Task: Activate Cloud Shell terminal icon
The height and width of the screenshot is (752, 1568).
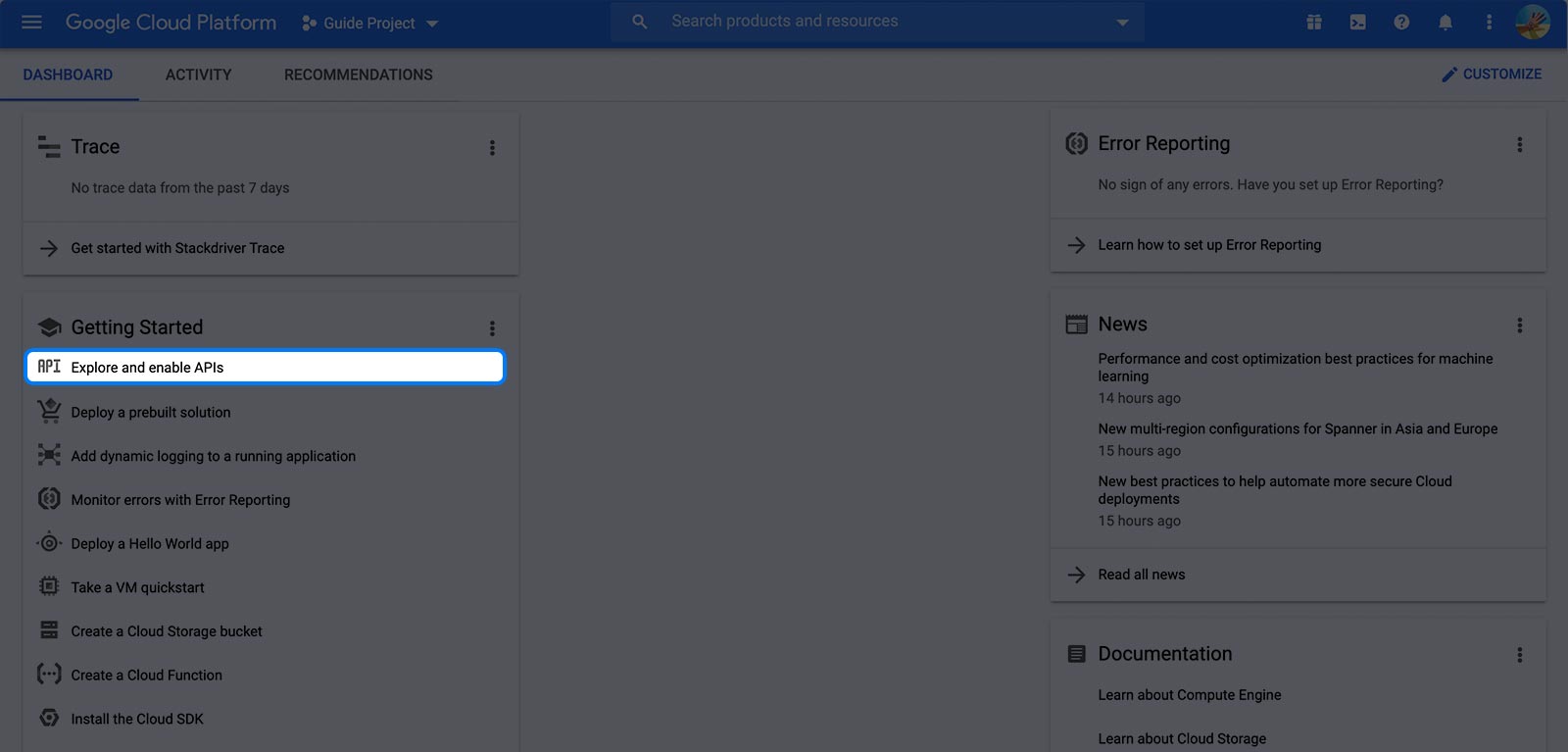Action: click(1357, 22)
